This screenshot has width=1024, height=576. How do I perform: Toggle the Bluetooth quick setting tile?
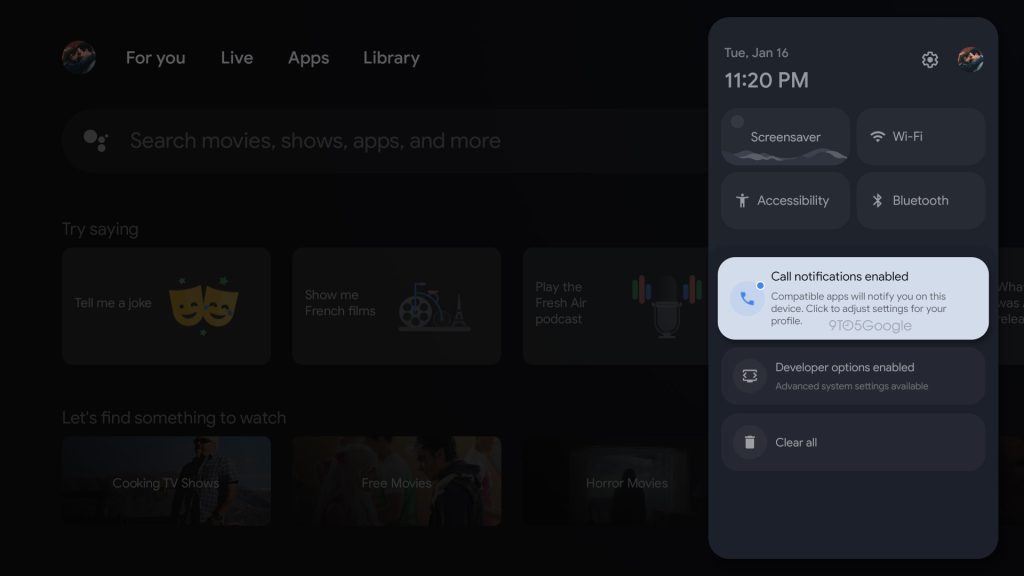point(921,201)
